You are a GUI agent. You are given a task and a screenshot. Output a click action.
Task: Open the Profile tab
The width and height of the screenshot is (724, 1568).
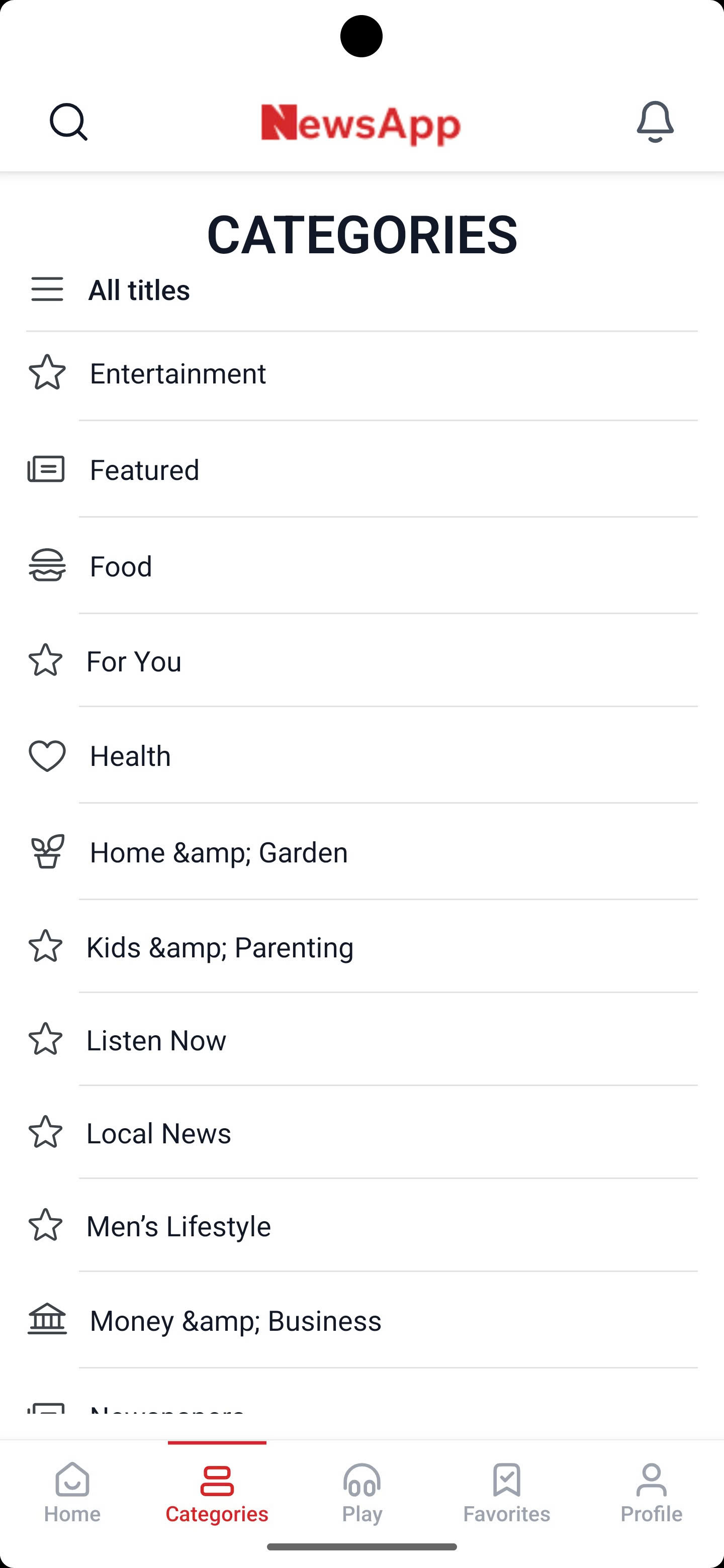(x=652, y=1493)
